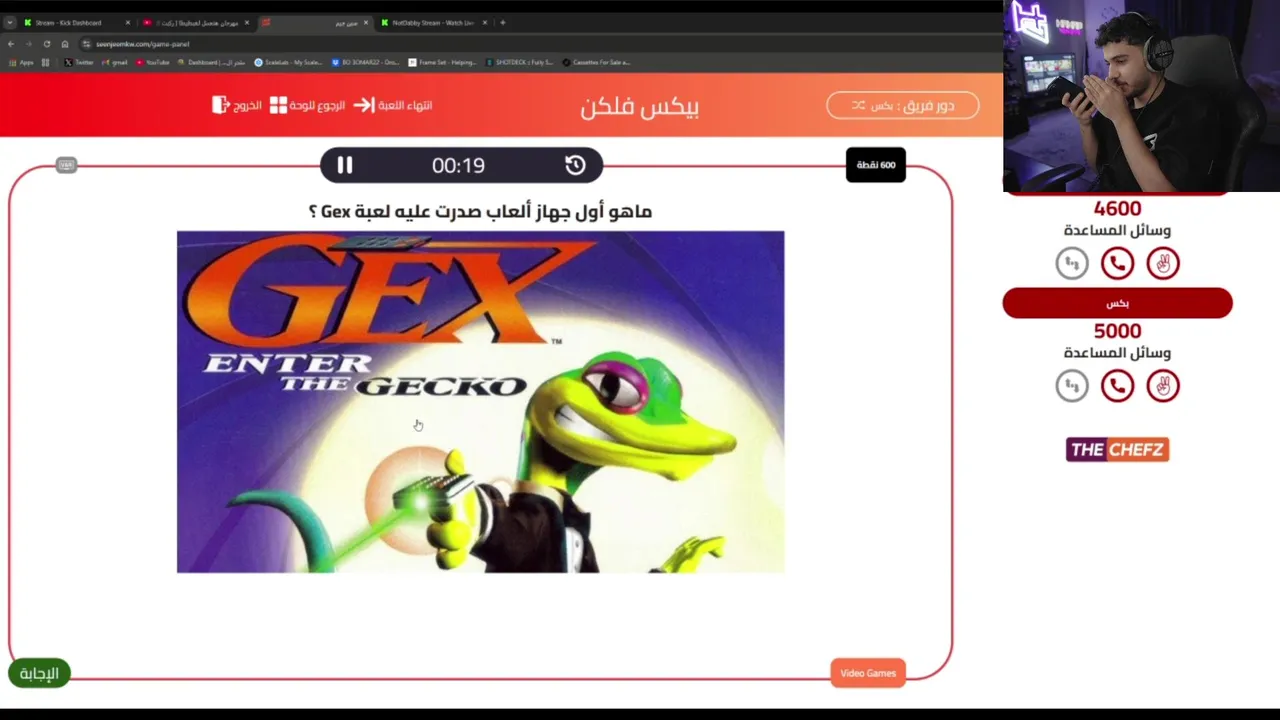Use the 4600 team's call-a-friend lifeline
This screenshot has width=1280, height=720.
1117,263
